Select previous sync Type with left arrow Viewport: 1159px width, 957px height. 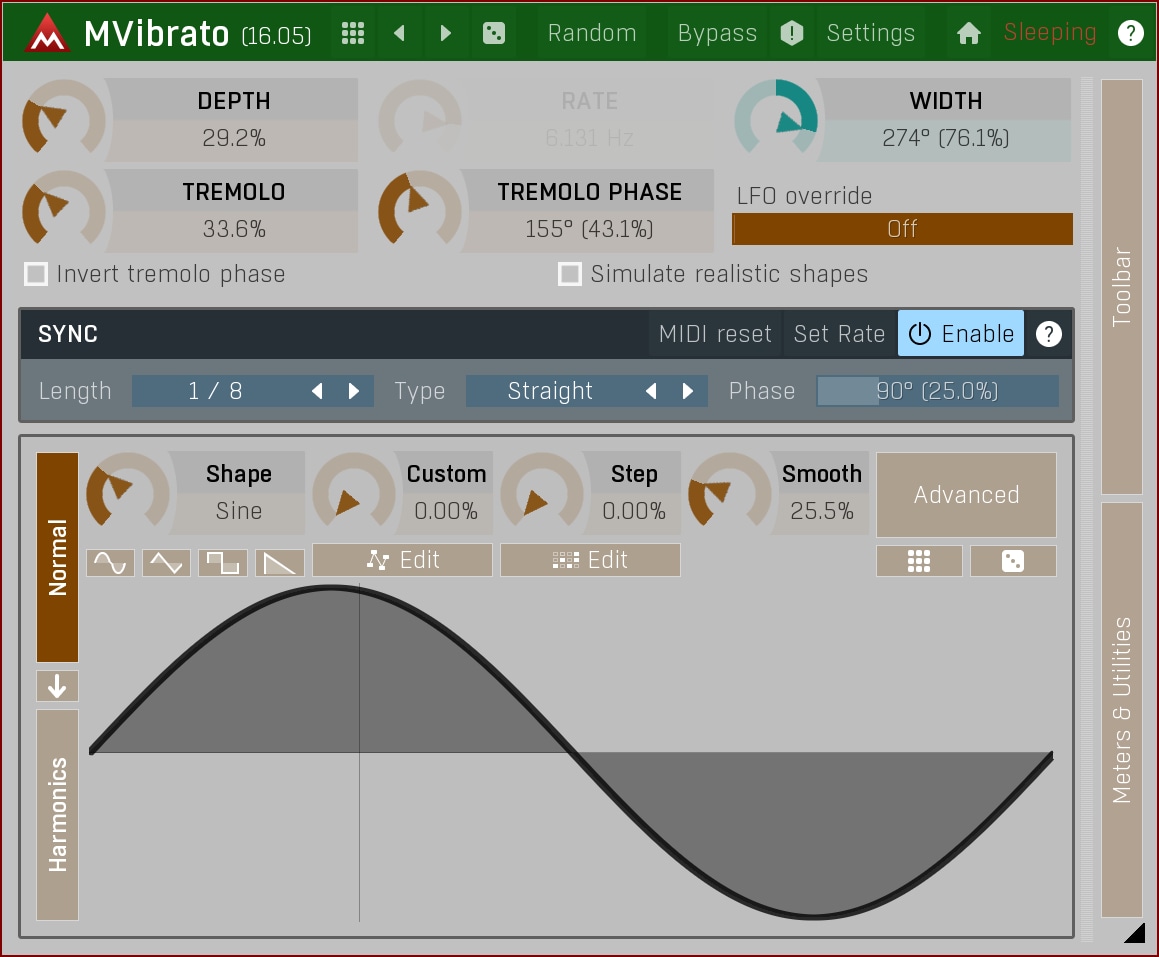(650, 391)
